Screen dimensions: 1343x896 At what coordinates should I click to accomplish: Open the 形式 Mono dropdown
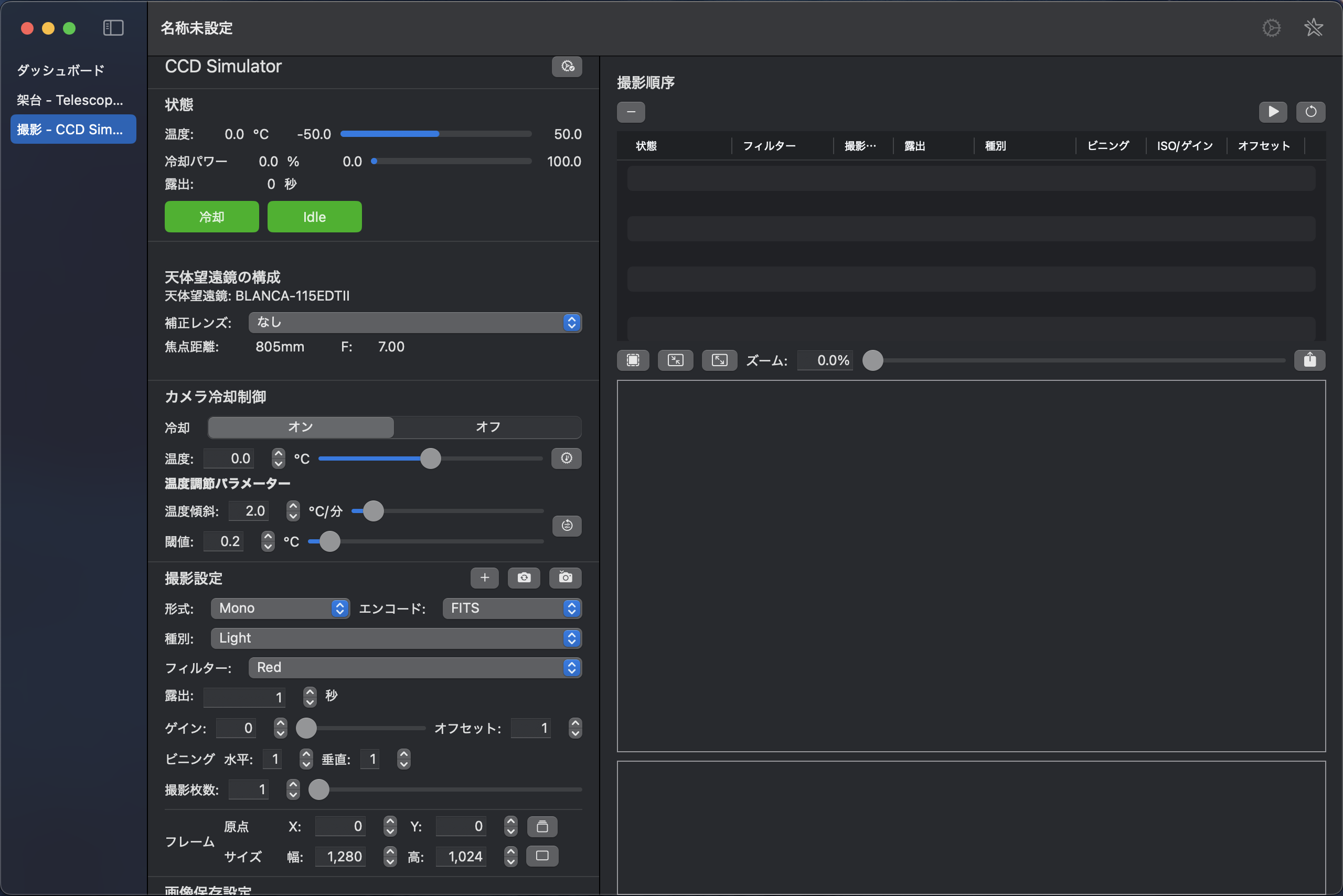pyautogui.click(x=280, y=608)
